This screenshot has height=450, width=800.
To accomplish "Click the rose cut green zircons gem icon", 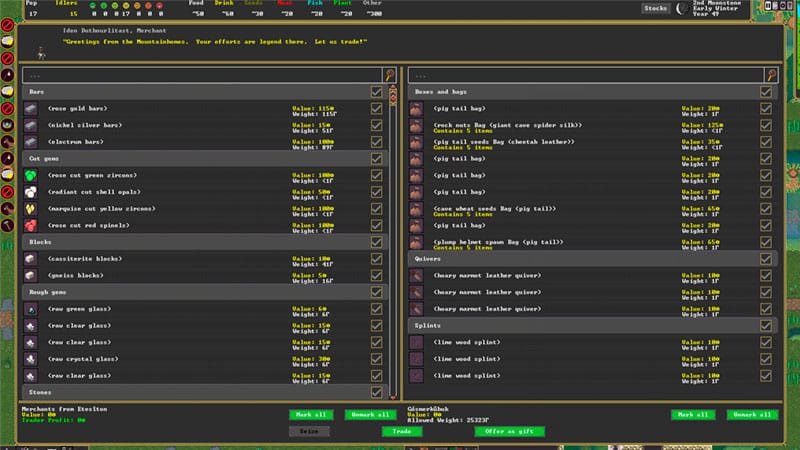I will coord(31,175).
